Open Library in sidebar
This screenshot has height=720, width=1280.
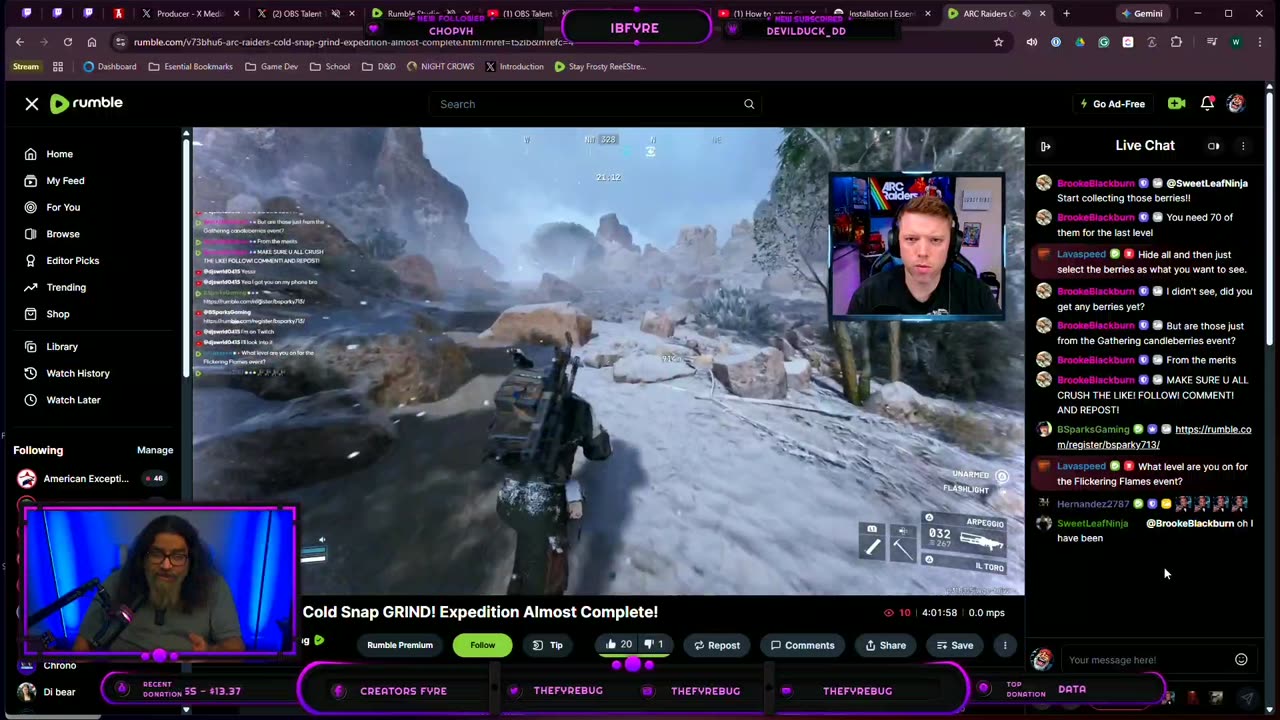(x=62, y=347)
